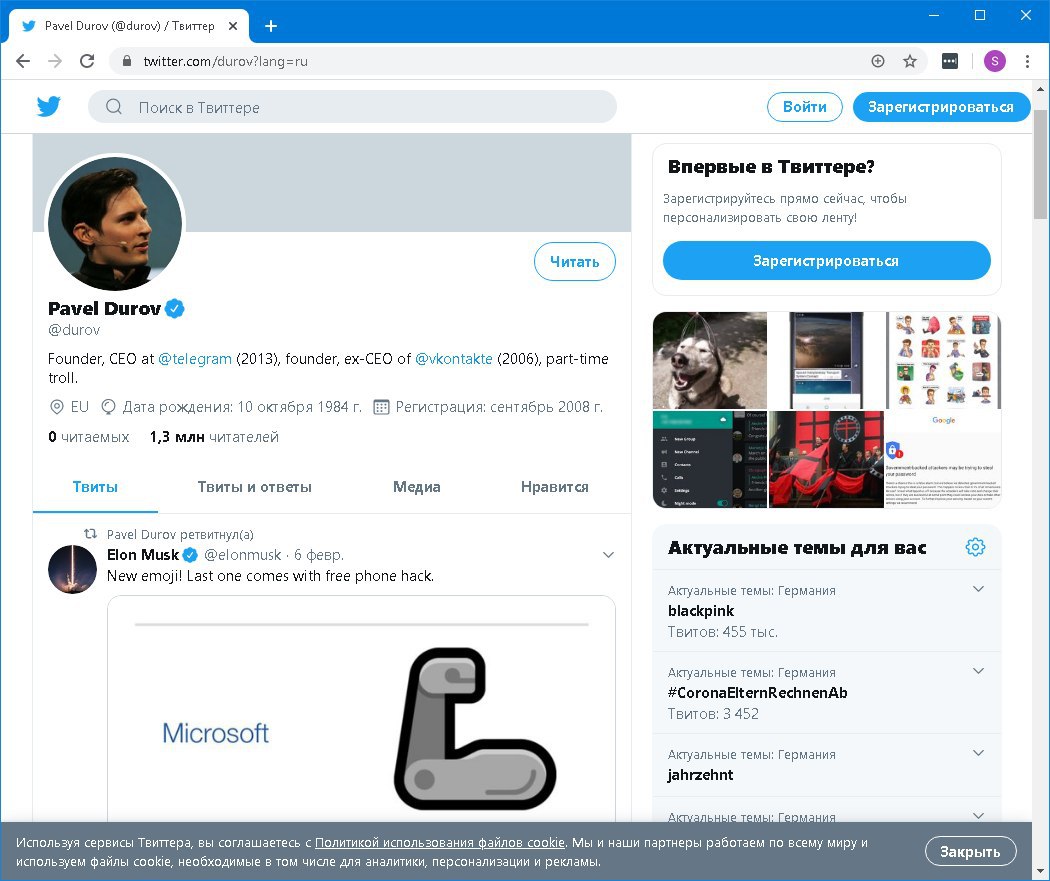This screenshot has height=881, width=1050.
Task: Click the @durov handle text
Action: coord(74,330)
